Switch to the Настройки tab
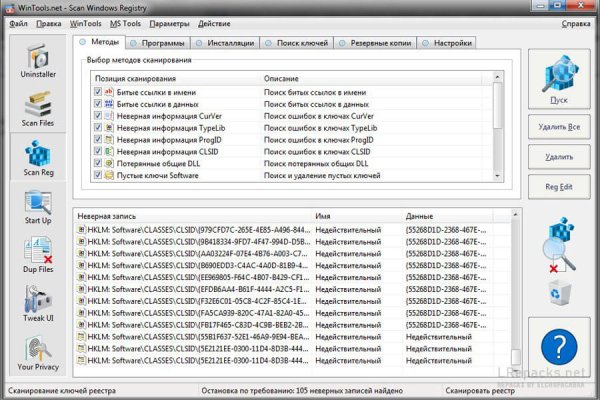The image size is (600, 400). point(447,43)
